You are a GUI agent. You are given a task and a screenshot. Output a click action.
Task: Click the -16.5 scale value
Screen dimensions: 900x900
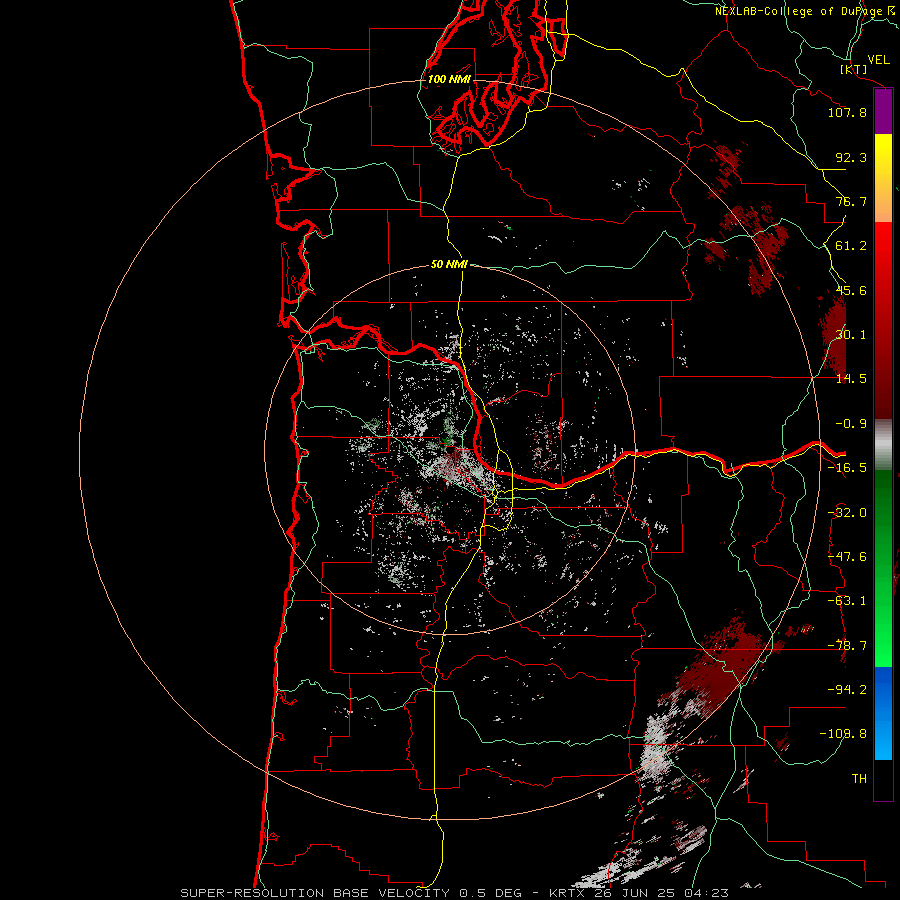tap(847, 468)
